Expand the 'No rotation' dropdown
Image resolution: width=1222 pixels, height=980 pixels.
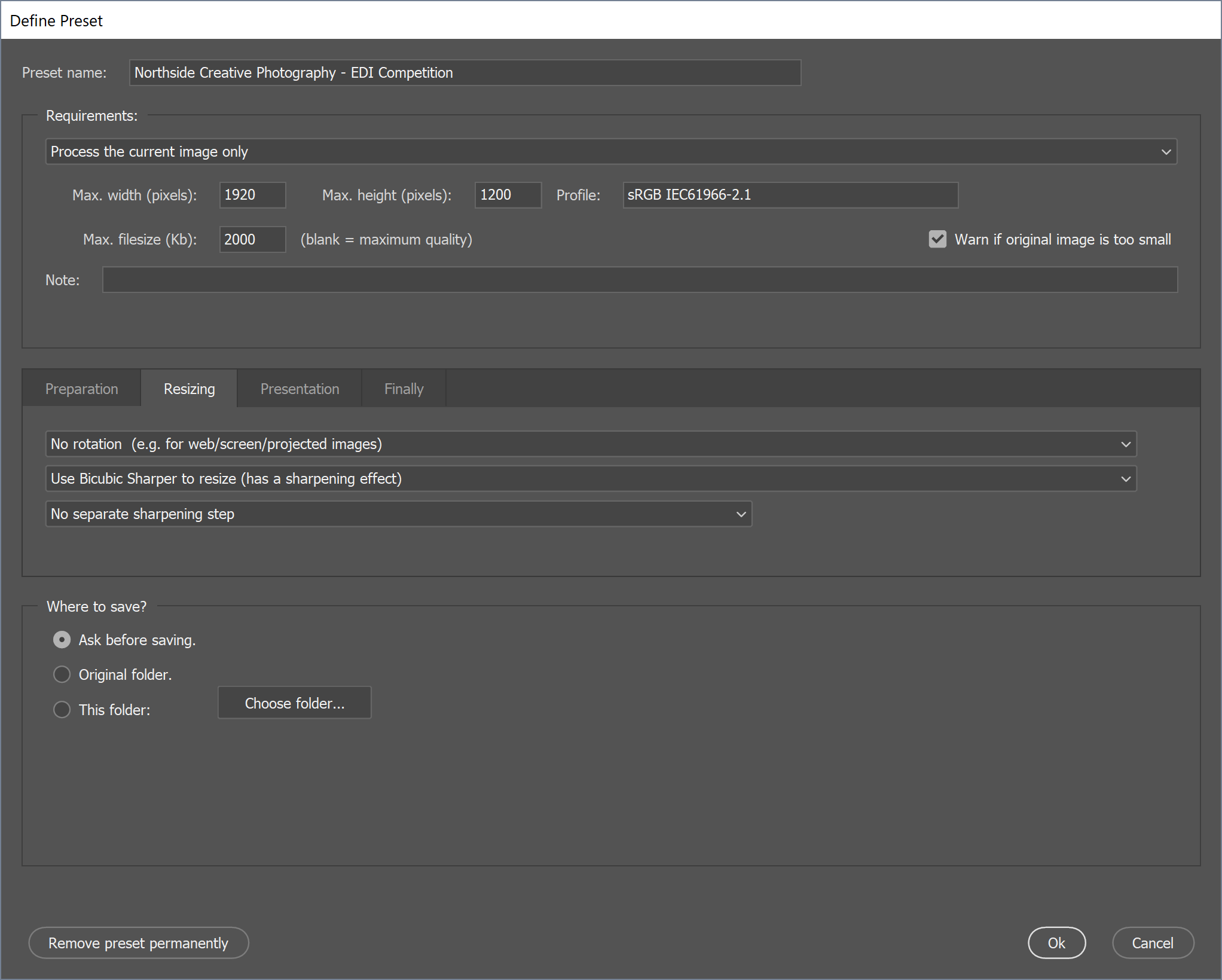591,444
